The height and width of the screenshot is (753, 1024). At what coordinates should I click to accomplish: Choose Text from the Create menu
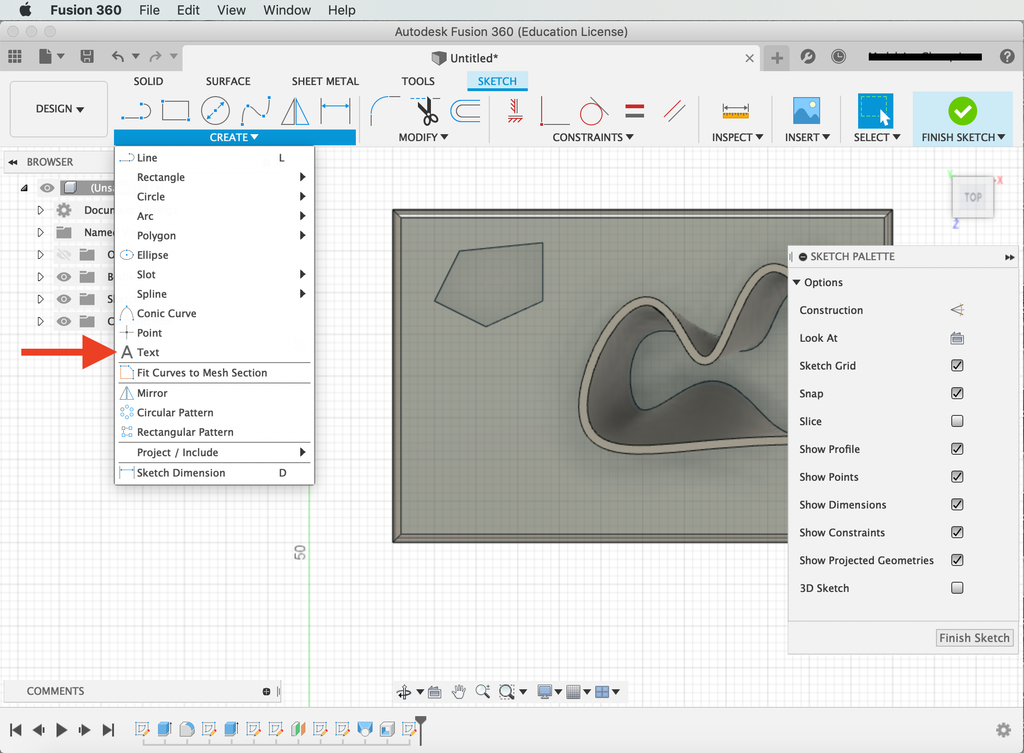[x=214, y=352]
